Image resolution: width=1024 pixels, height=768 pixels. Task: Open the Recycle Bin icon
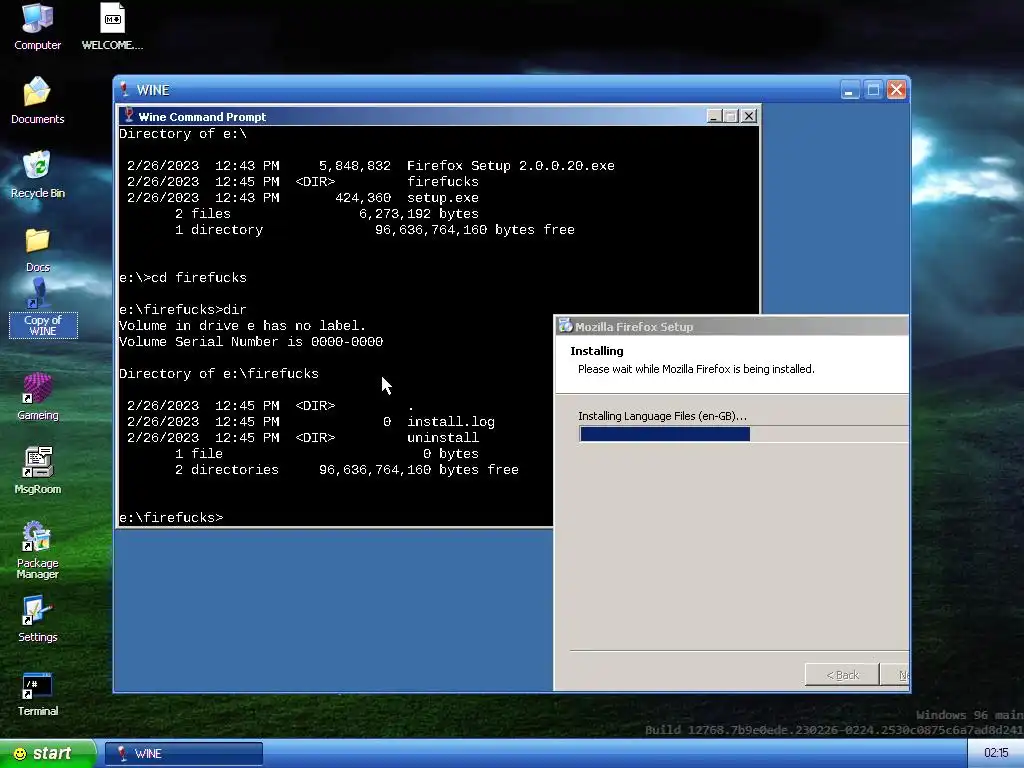pyautogui.click(x=37, y=174)
